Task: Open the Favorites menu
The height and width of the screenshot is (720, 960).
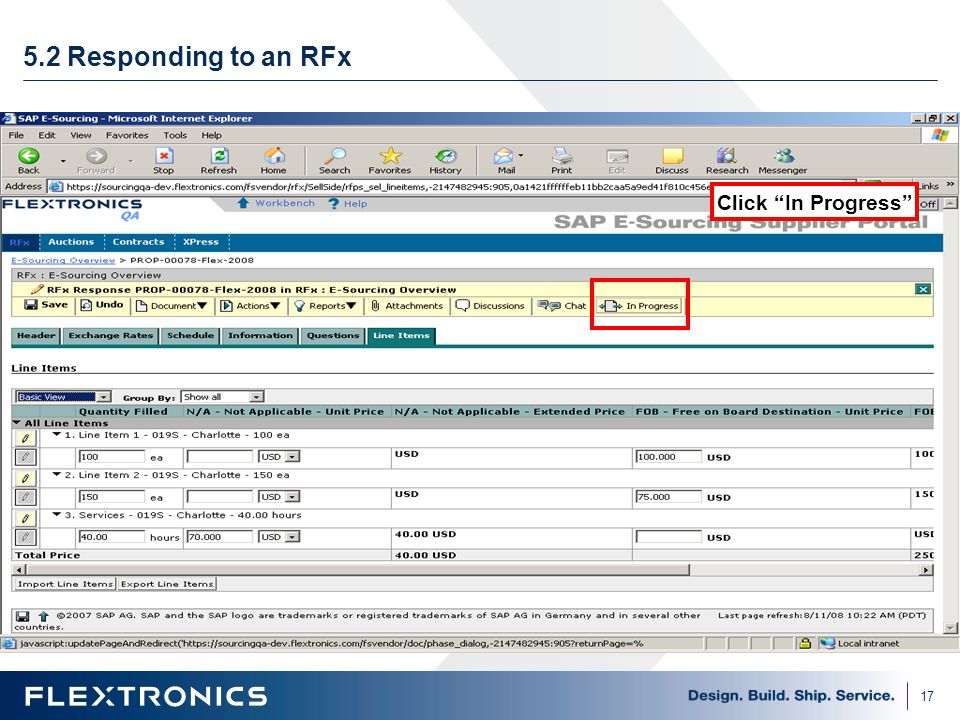Action: pyautogui.click(x=127, y=135)
